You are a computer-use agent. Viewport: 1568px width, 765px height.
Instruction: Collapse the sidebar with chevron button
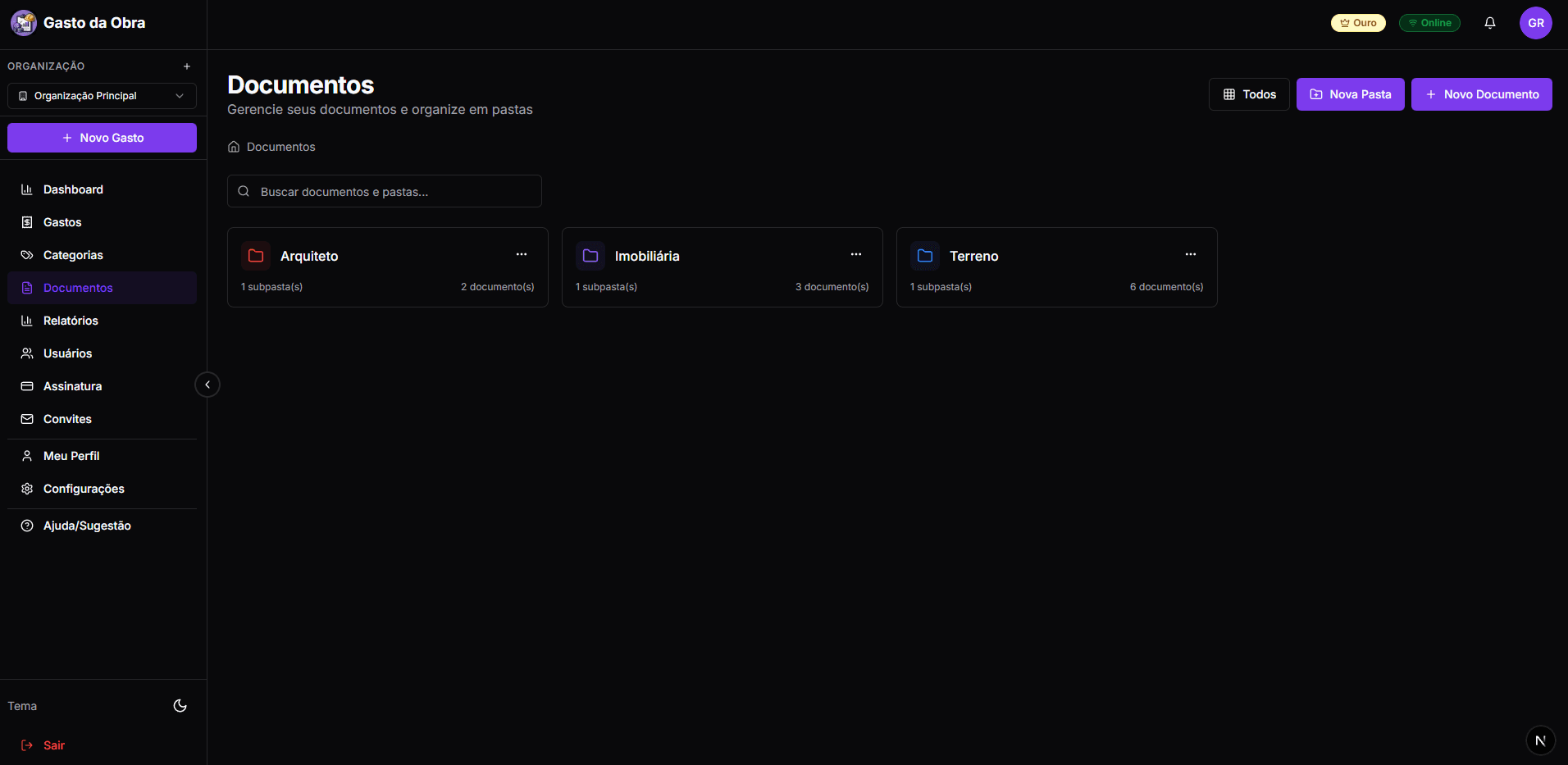tap(207, 385)
